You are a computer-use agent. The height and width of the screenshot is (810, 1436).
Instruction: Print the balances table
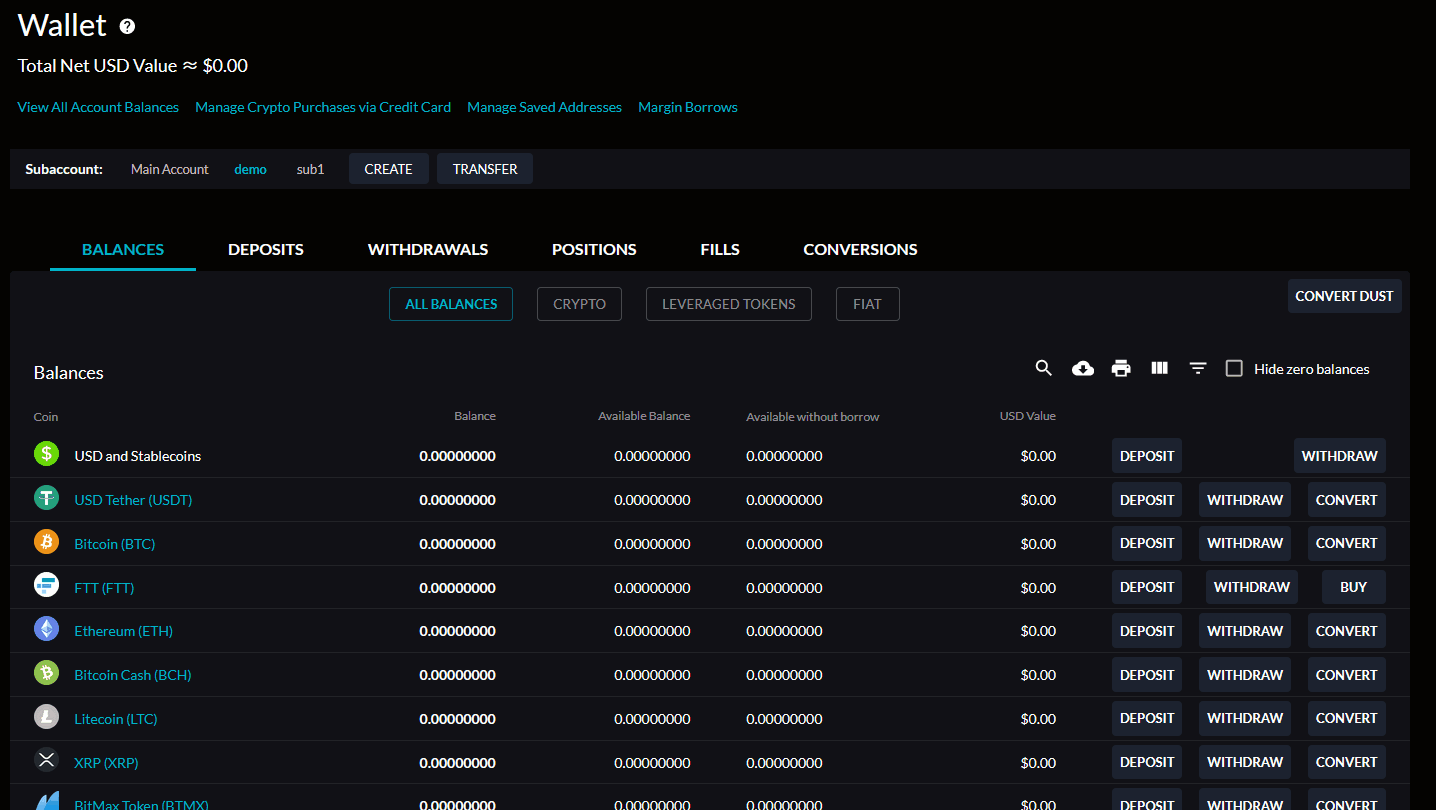tap(1121, 369)
